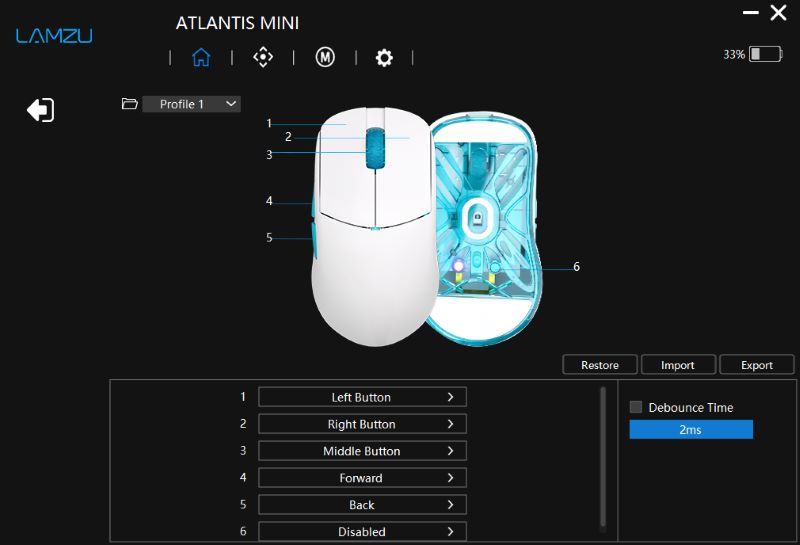Click the Export button
The width and height of the screenshot is (800, 545).
click(x=757, y=365)
